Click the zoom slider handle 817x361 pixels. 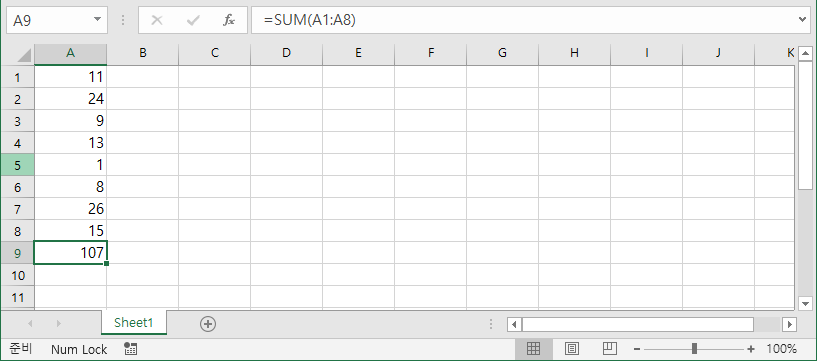pos(694,349)
